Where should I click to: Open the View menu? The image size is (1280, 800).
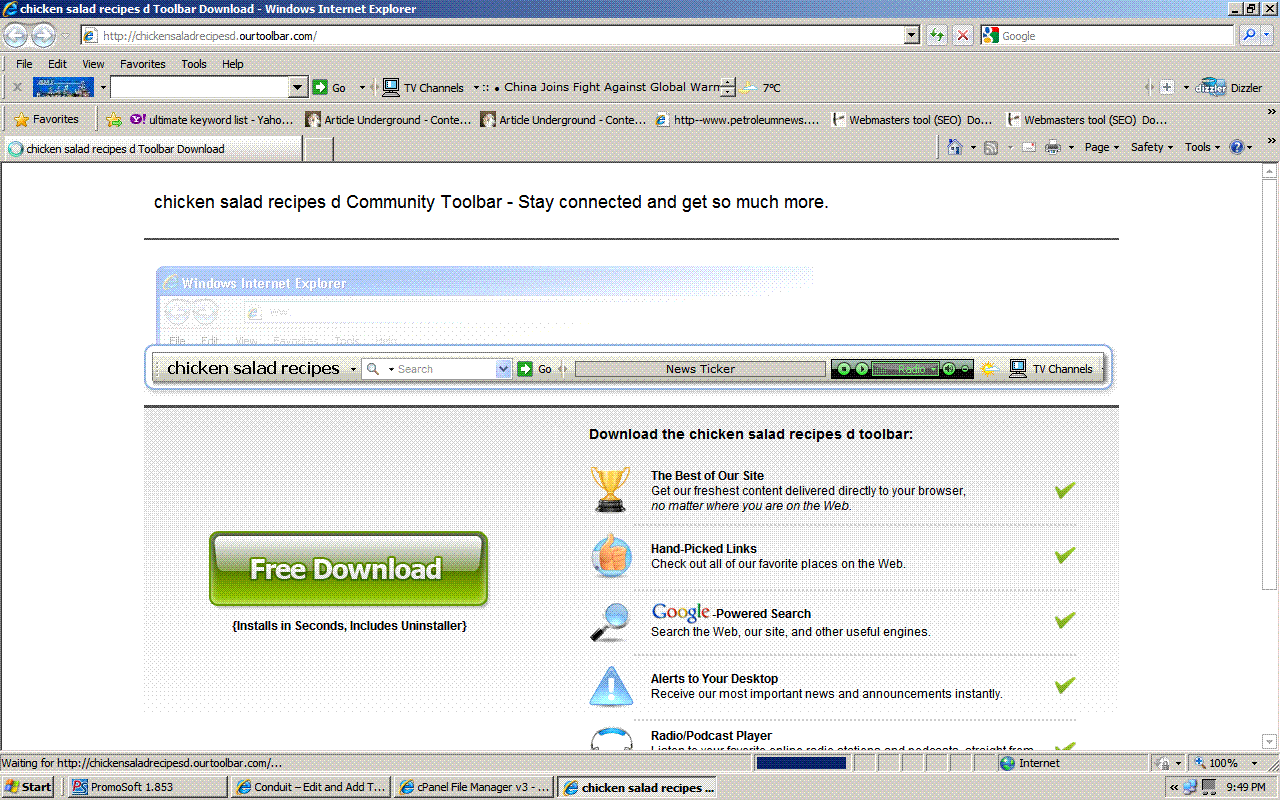pyautogui.click(x=93, y=64)
